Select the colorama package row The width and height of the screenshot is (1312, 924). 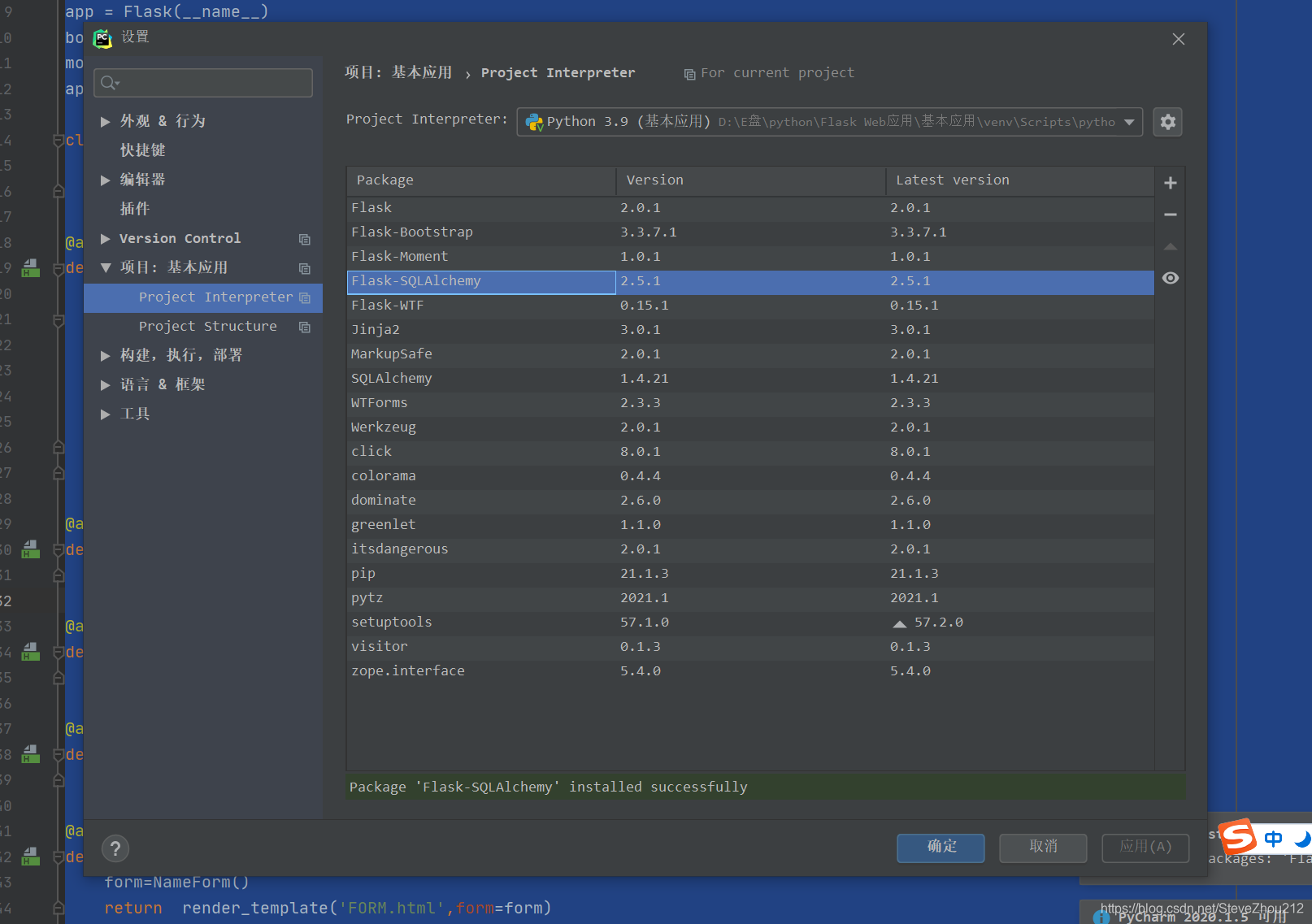coord(750,476)
